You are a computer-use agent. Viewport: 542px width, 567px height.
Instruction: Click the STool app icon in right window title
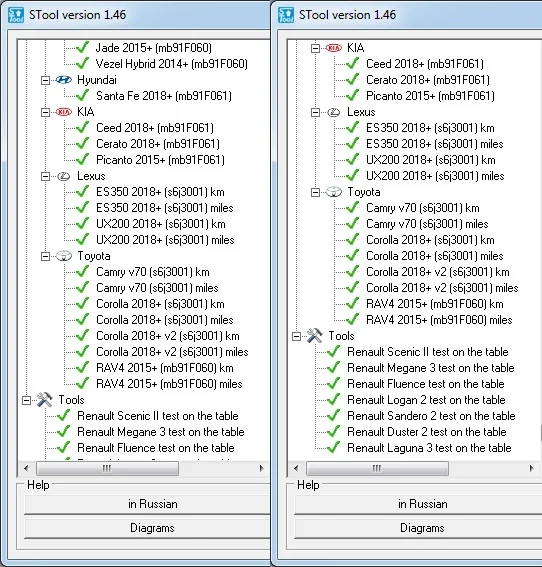[x=286, y=15]
